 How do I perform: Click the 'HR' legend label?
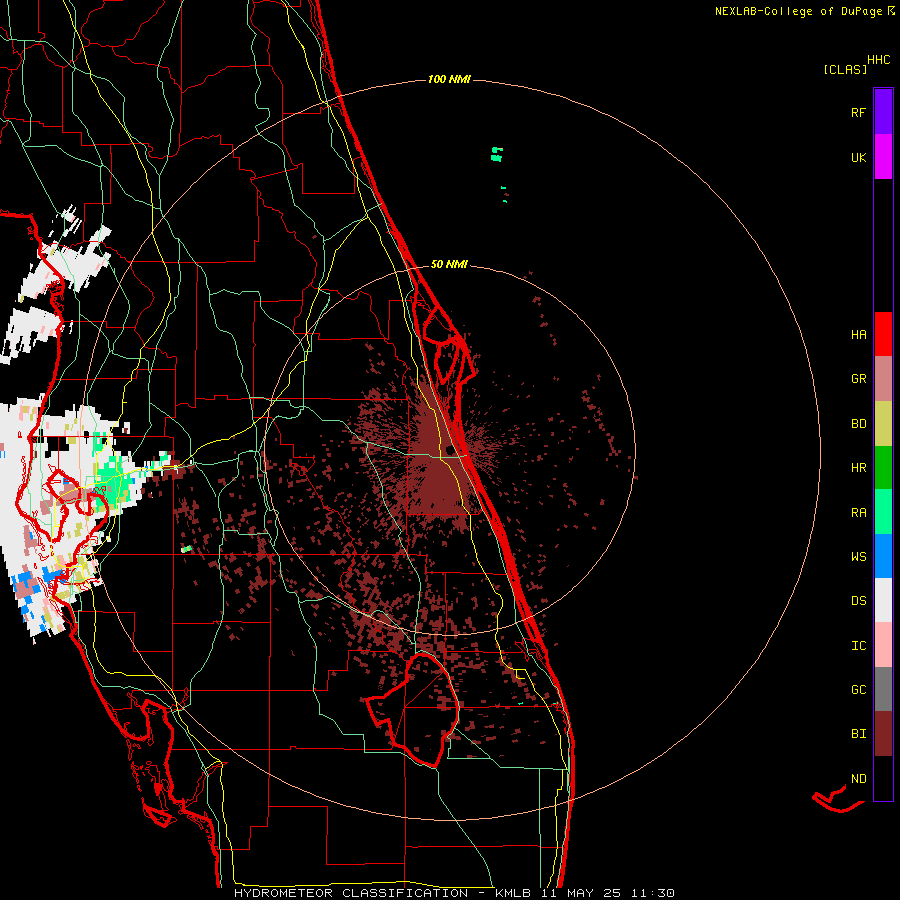coord(858,468)
